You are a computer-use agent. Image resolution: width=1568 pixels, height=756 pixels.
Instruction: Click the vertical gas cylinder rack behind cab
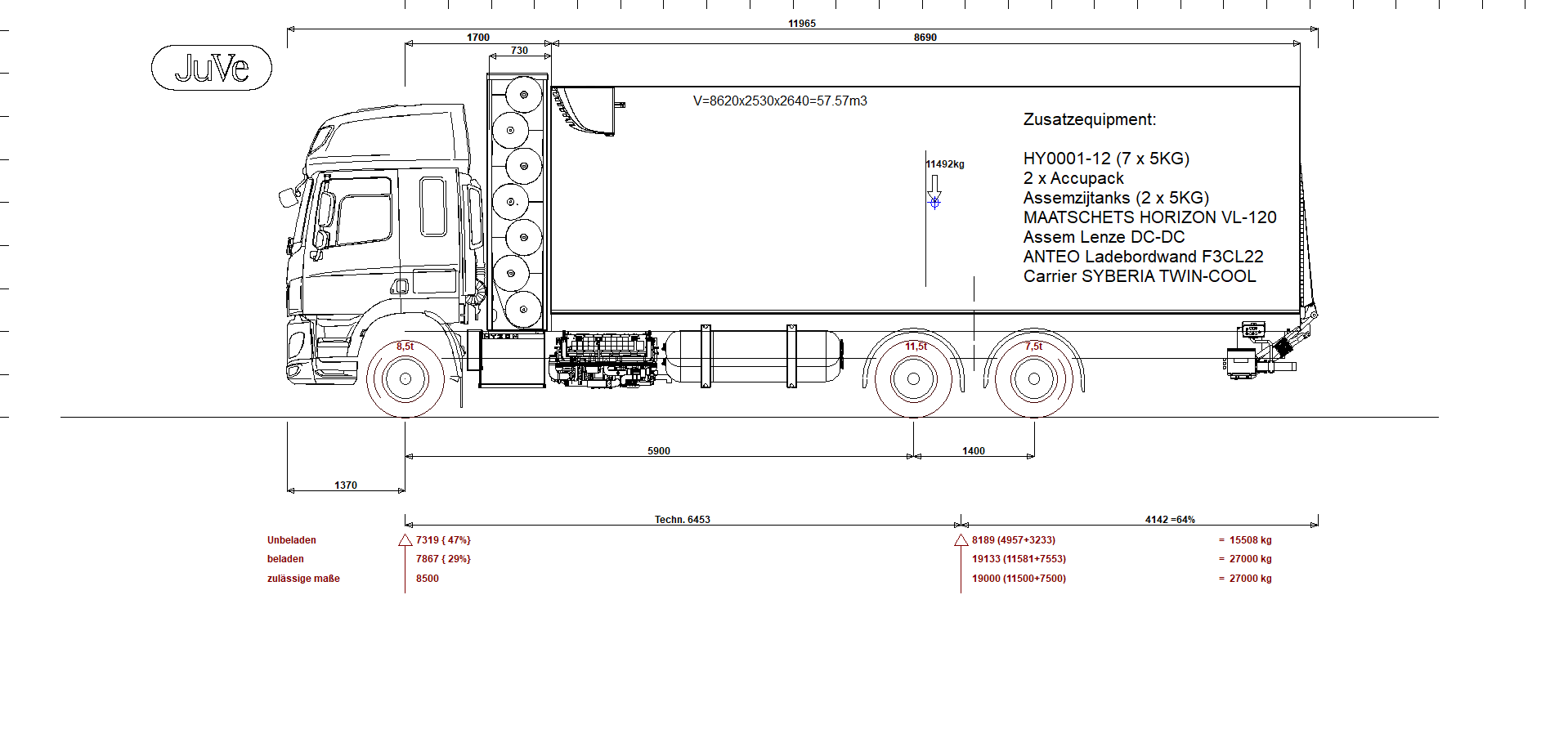tap(518, 202)
